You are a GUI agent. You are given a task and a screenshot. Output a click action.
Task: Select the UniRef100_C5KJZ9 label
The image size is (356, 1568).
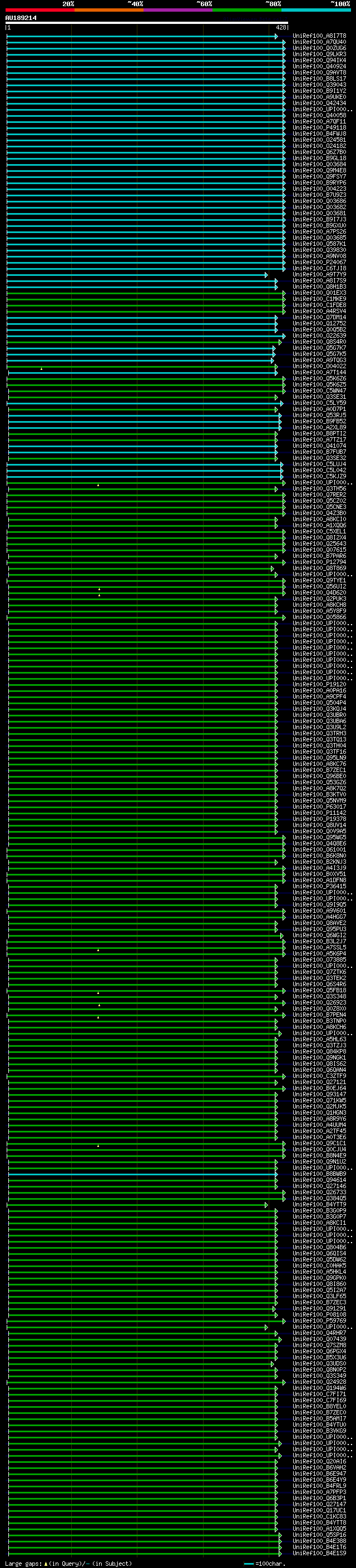click(x=319, y=477)
